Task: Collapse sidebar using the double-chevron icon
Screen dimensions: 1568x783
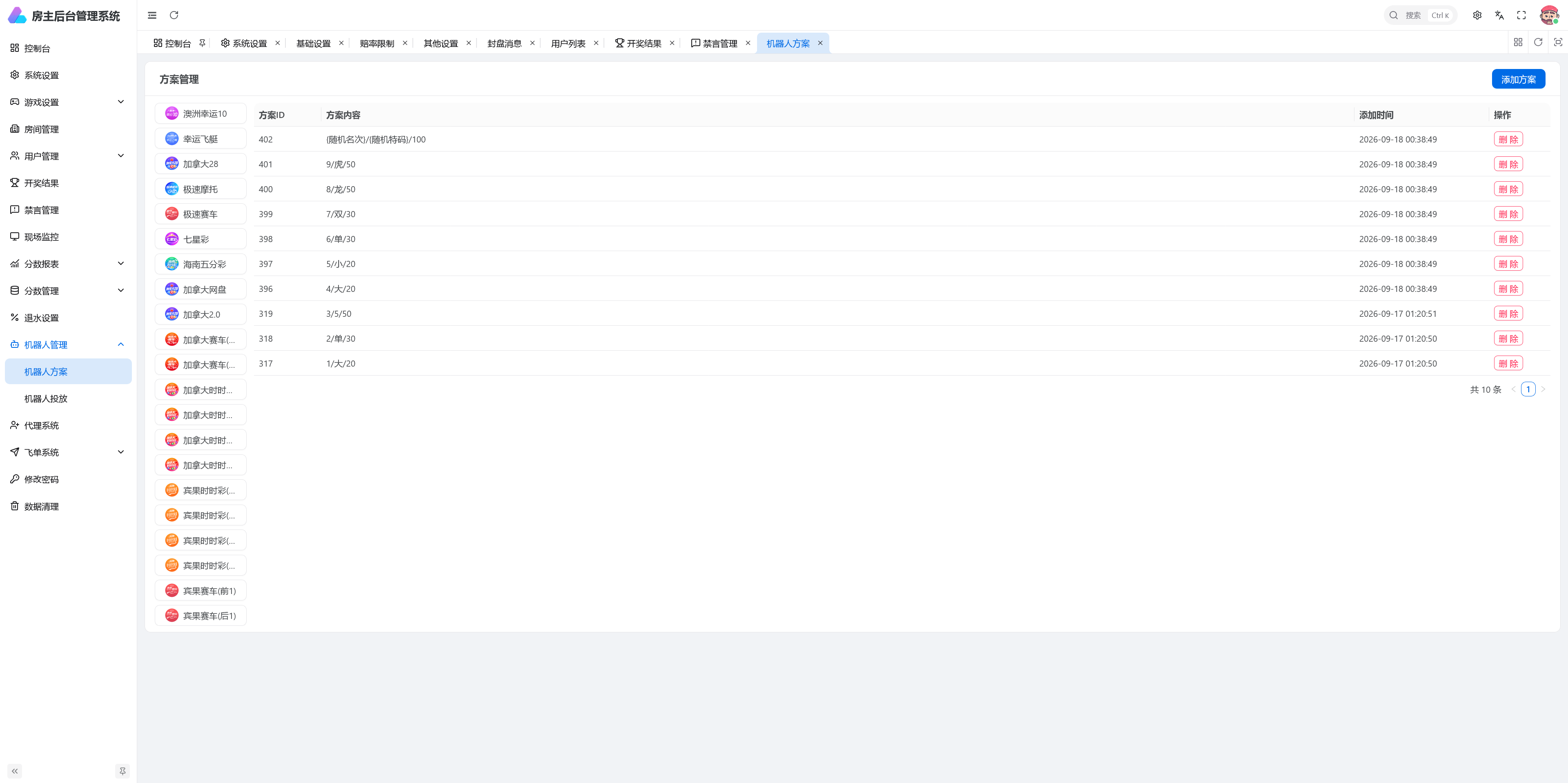Action: pyautogui.click(x=15, y=771)
